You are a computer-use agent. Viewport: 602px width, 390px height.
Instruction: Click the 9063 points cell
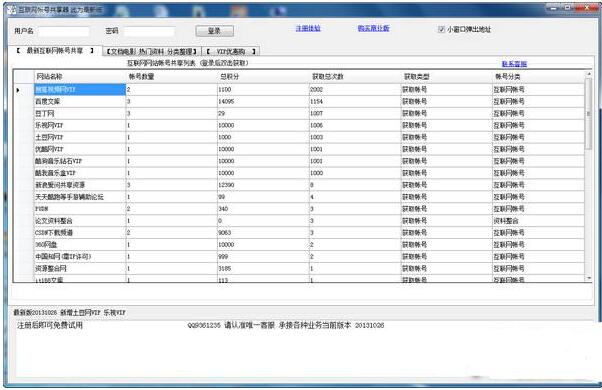(263, 233)
